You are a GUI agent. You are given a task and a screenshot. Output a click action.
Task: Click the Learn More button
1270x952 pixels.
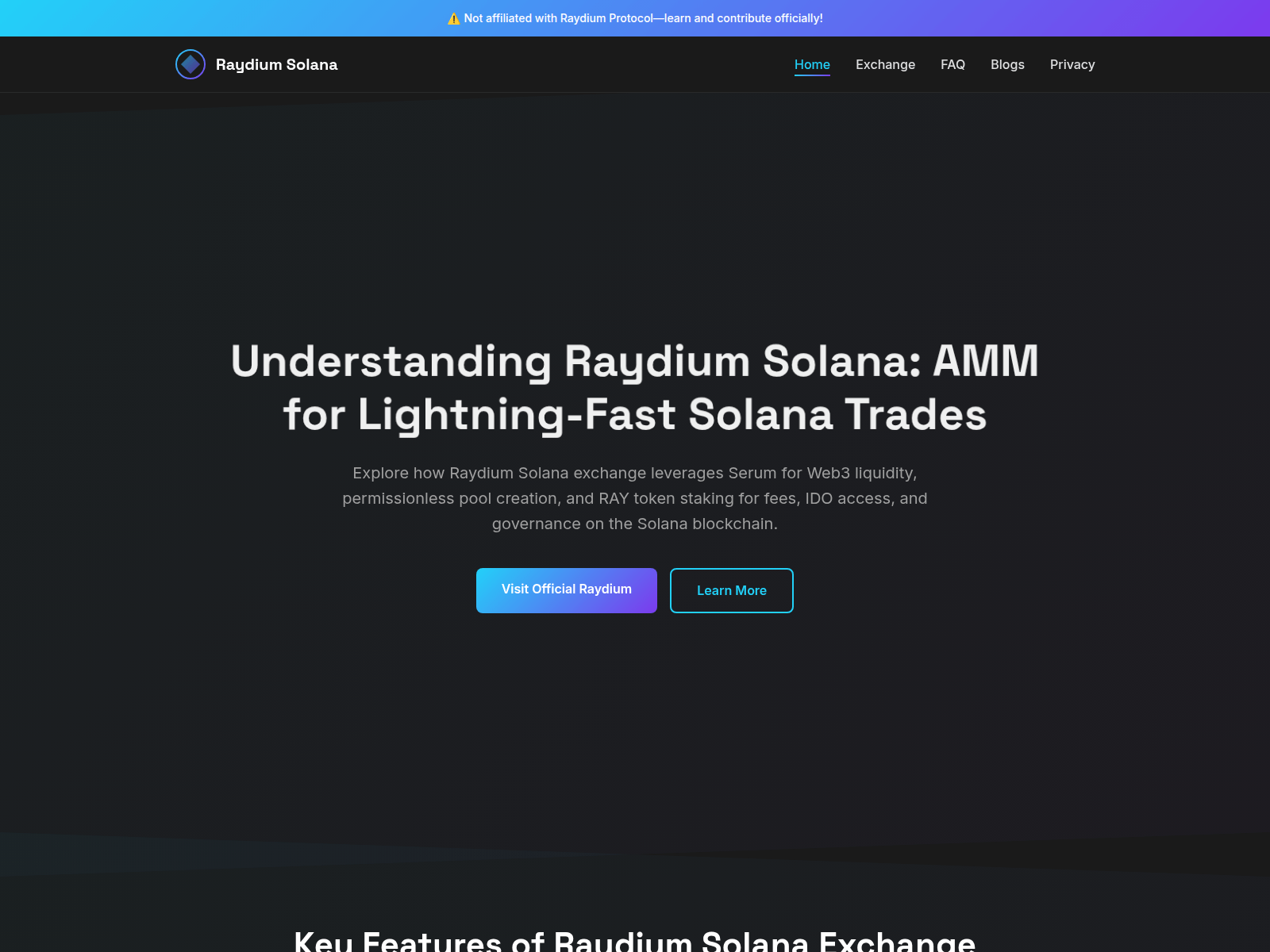click(x=732, y=590)
